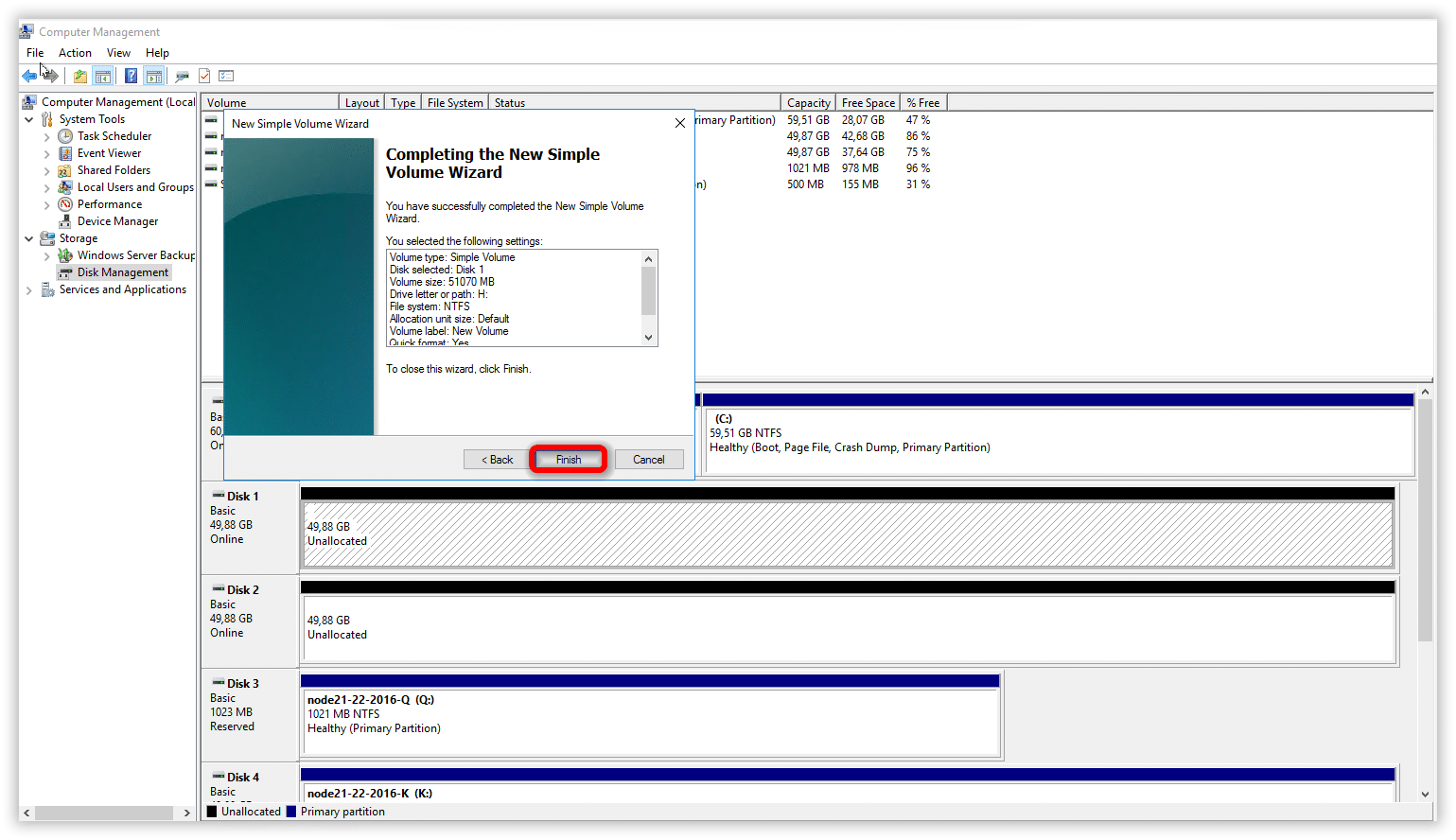The height and width of the screenshot is (840, 1456).
Task: Collapse the System Tools tree node
Action: click(29, 119)
